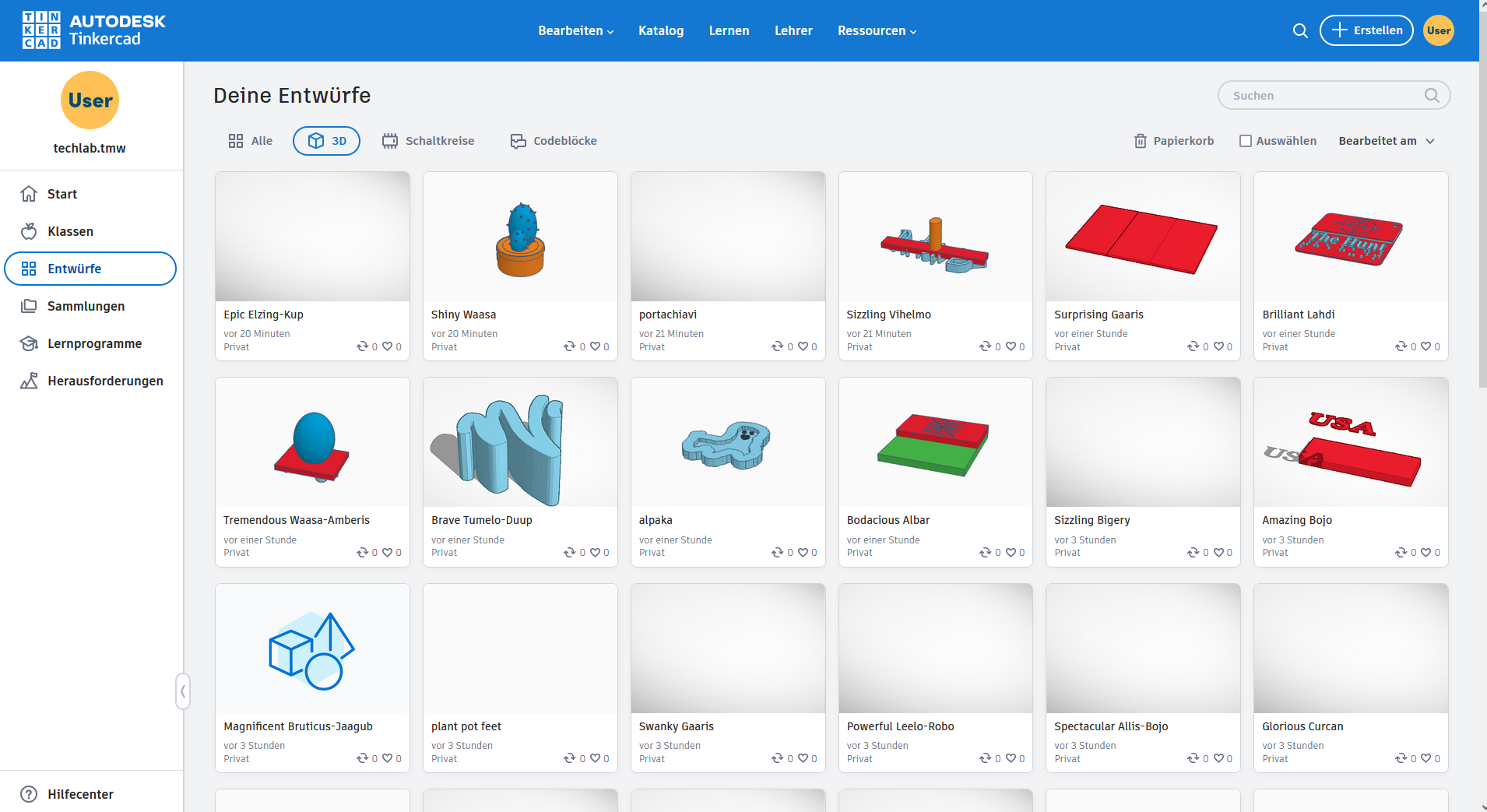Open the Shiny Waasa design title
Image resolution: width=1487 pixels, height=812 pixels.
[x=463, y=315]
